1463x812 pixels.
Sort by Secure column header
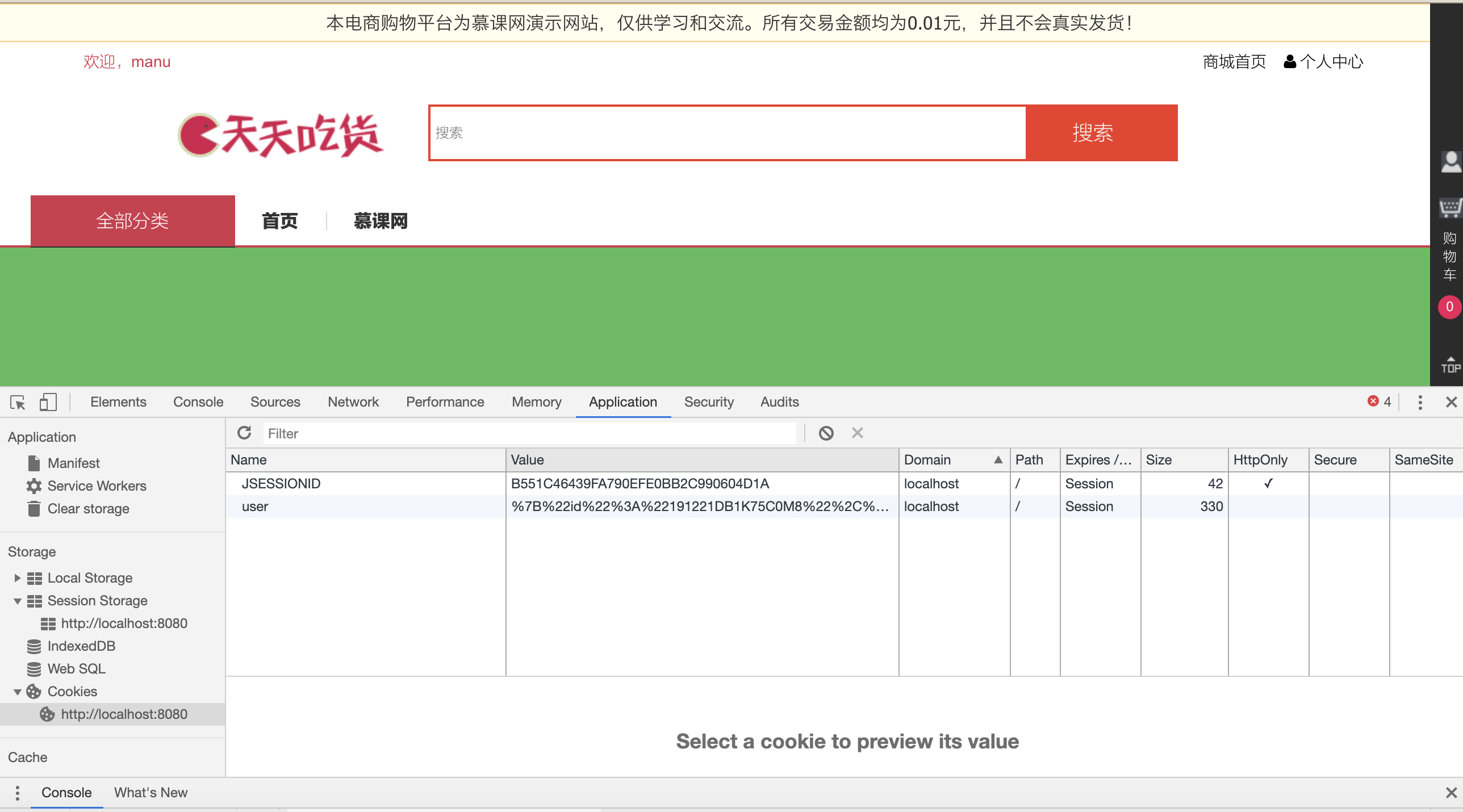[x=1349, y=460]
